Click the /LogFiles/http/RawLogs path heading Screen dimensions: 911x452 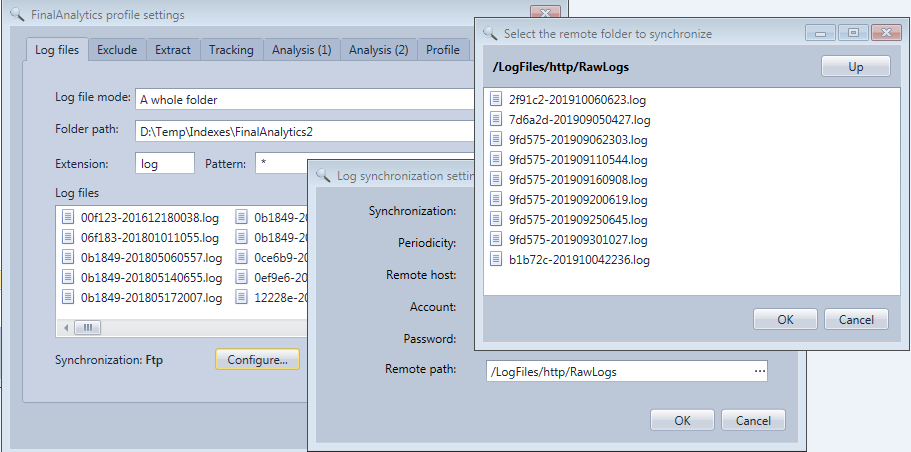click(561, 67)
